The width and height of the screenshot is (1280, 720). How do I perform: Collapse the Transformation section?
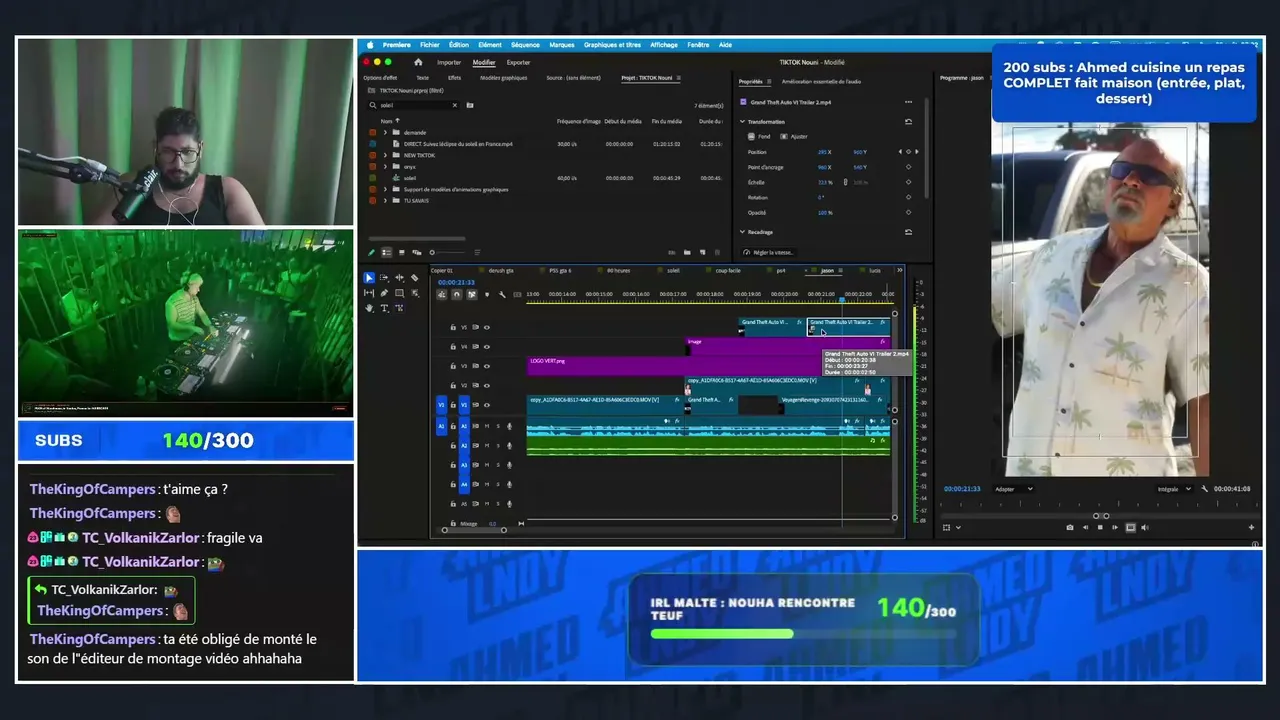coord(742,122)
